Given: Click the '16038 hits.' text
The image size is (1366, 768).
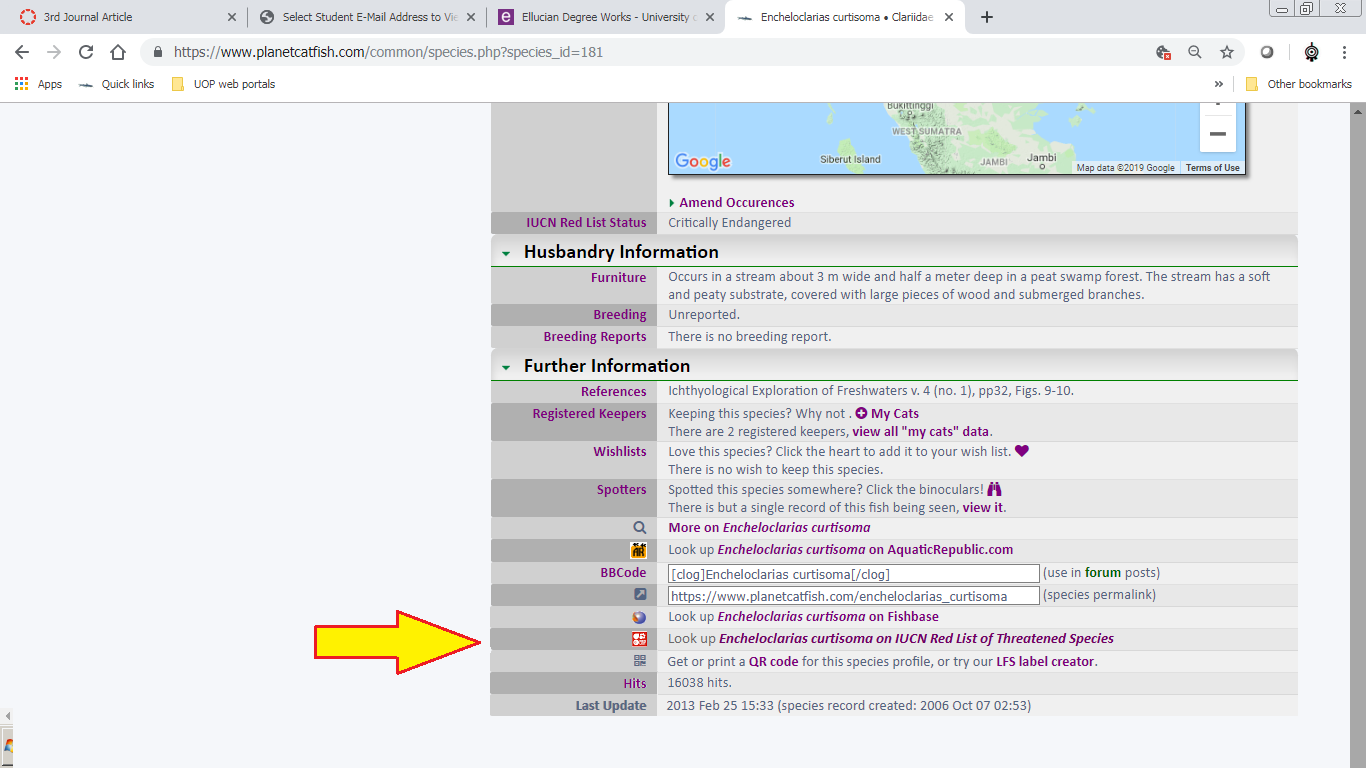Looking at the screenshot, I should [x=699, y=683].
